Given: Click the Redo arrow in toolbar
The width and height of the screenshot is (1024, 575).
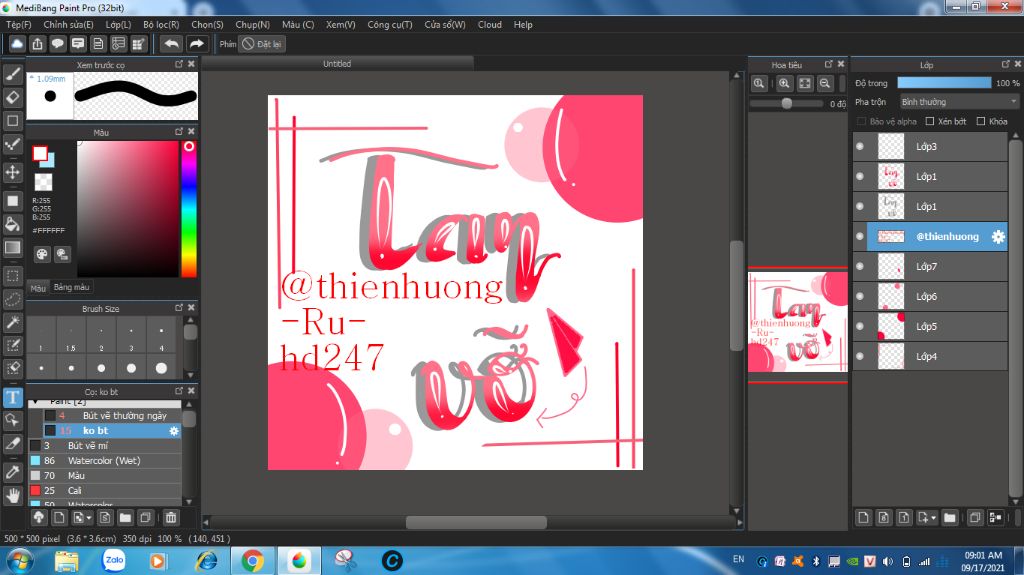Looking at the screenshot, I should pyautogui.click(x=196, y=44).
